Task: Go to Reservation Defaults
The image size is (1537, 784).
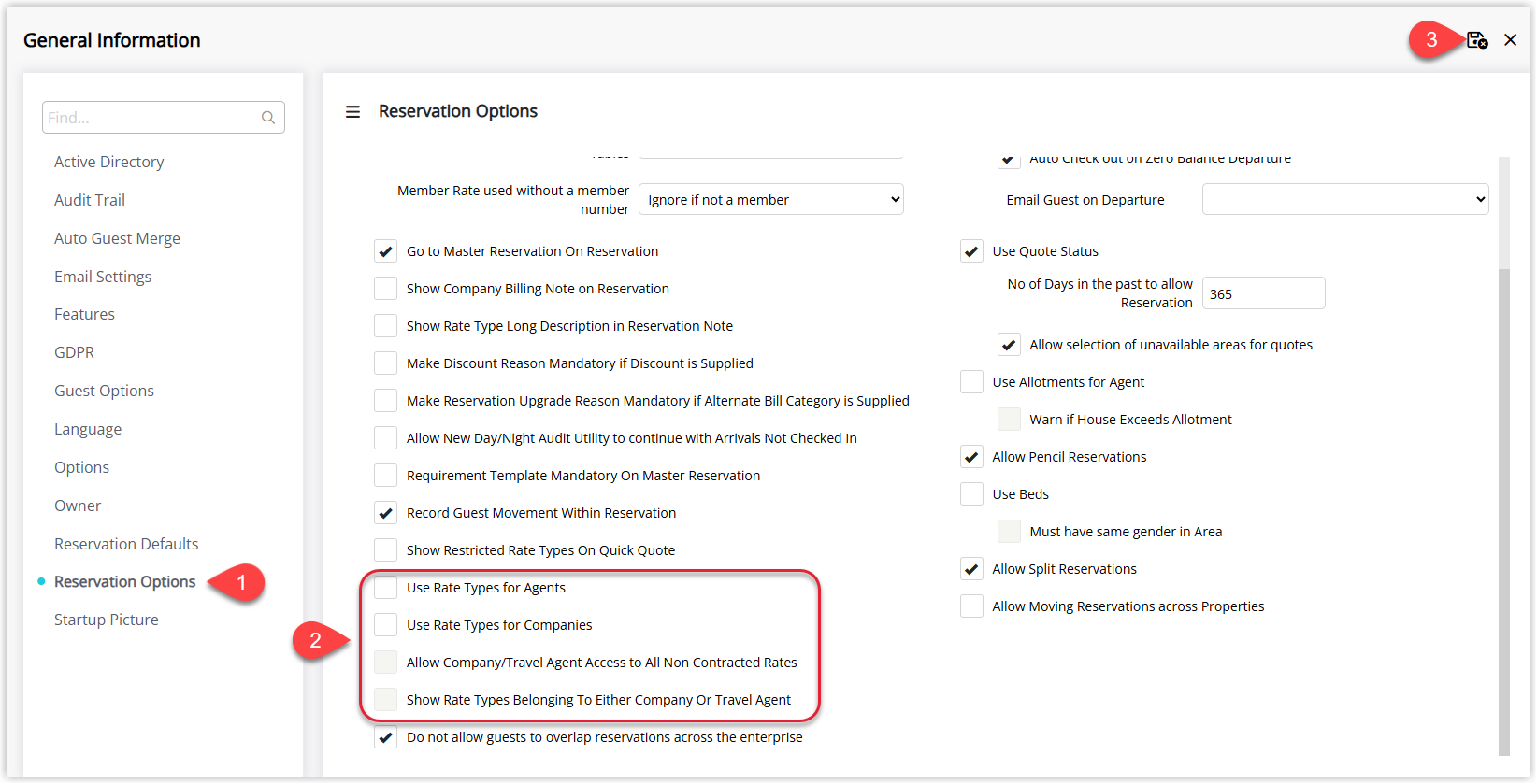Action: [x=126, y=544]
